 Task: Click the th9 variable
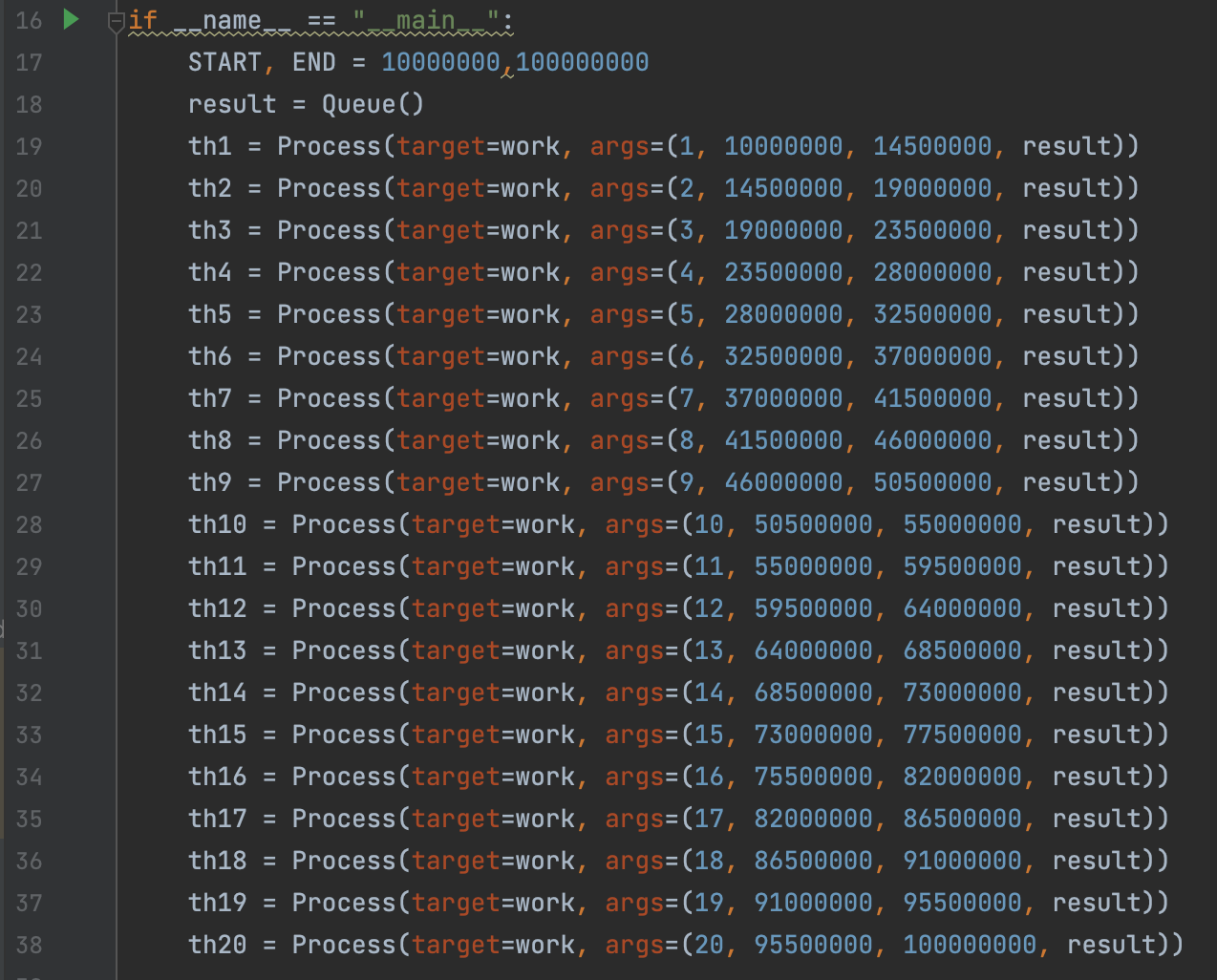pos(210,483)
